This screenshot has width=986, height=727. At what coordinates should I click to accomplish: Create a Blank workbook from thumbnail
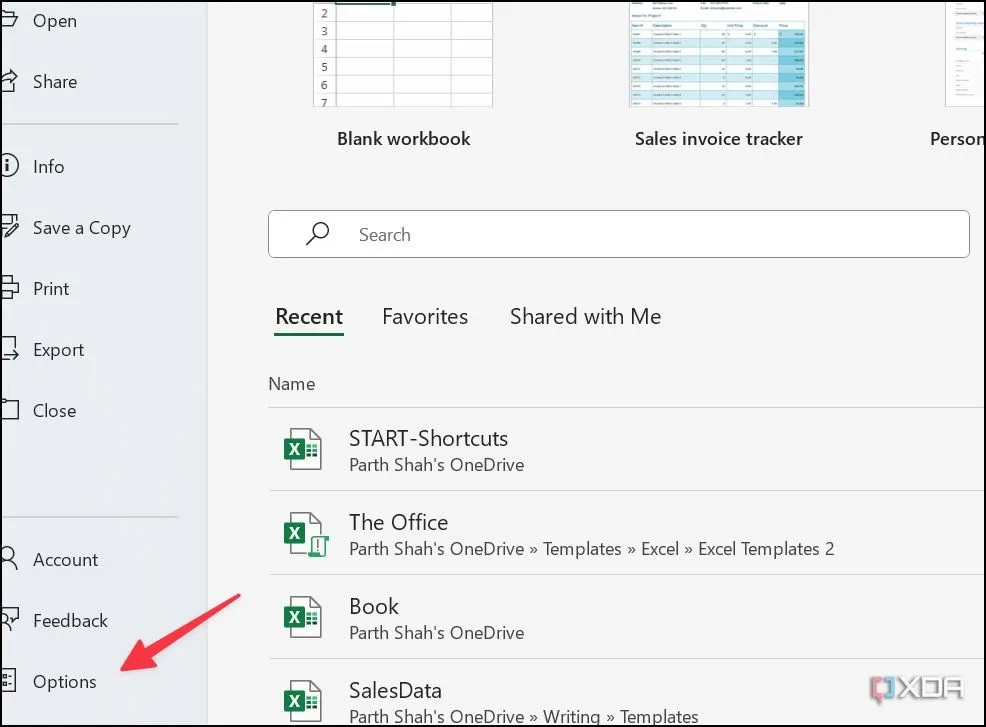[x=403, y=55]
